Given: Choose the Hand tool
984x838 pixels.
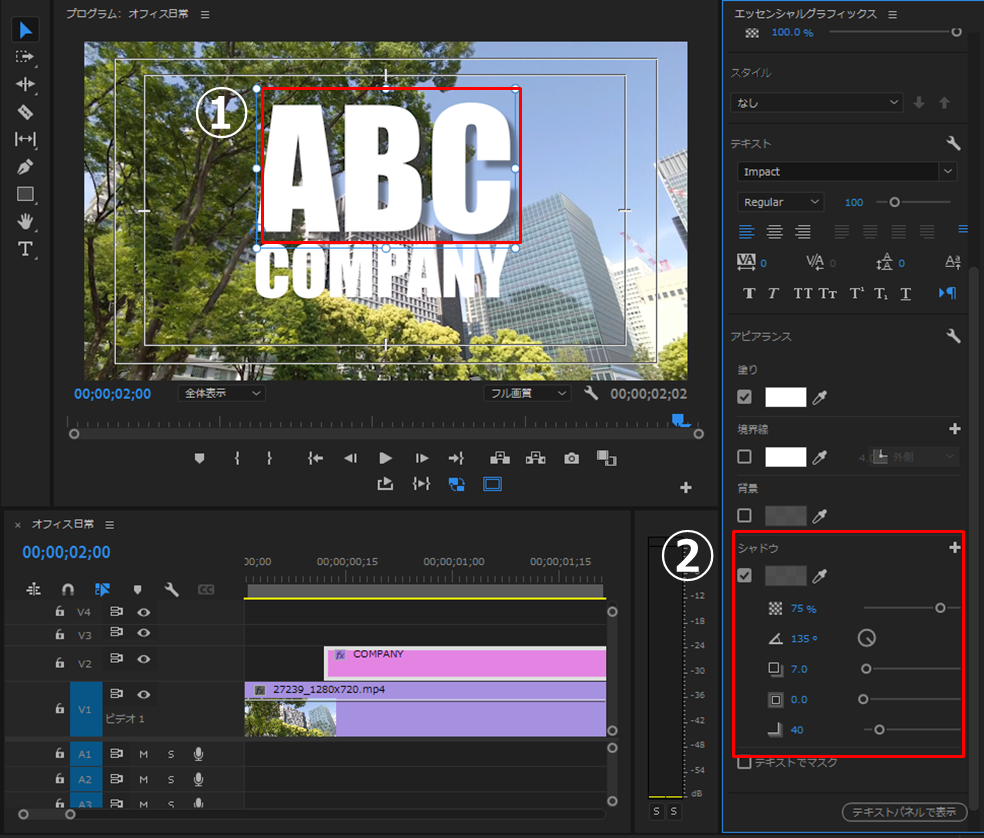Looking at the screenshot, I should pos(26,221).
